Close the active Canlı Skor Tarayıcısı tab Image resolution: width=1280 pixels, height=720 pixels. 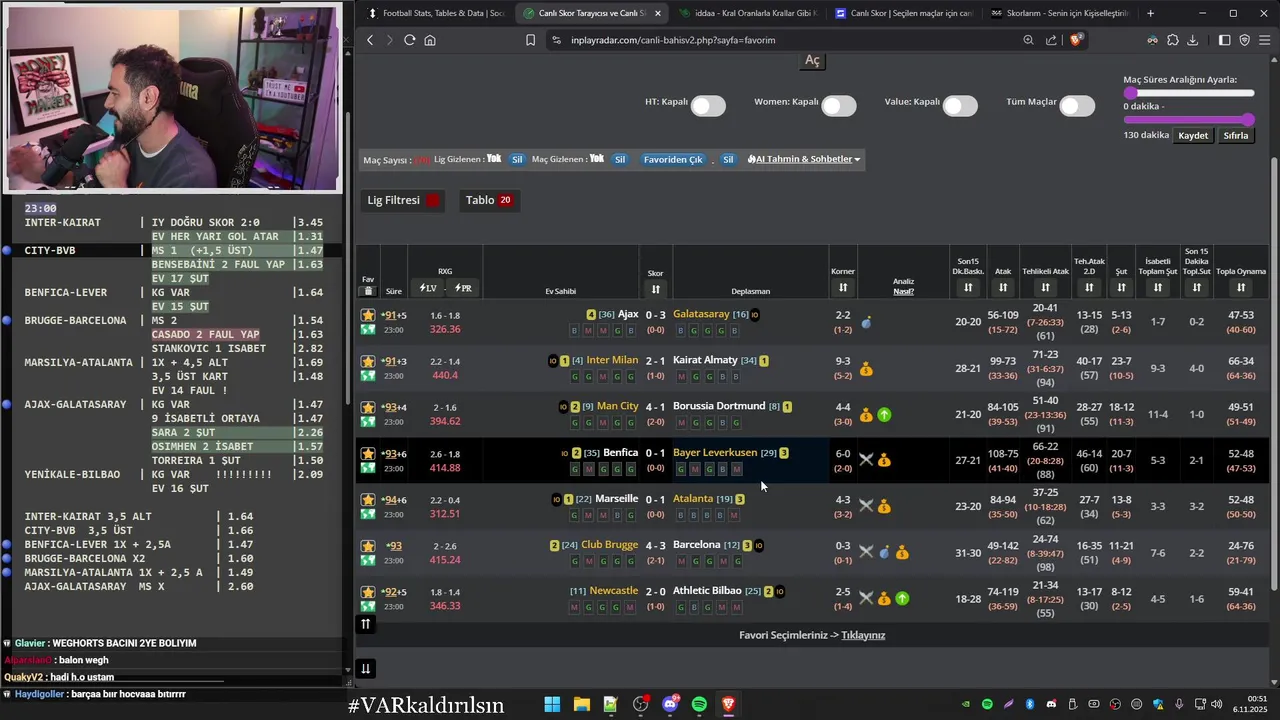click(x=657, y=13)
